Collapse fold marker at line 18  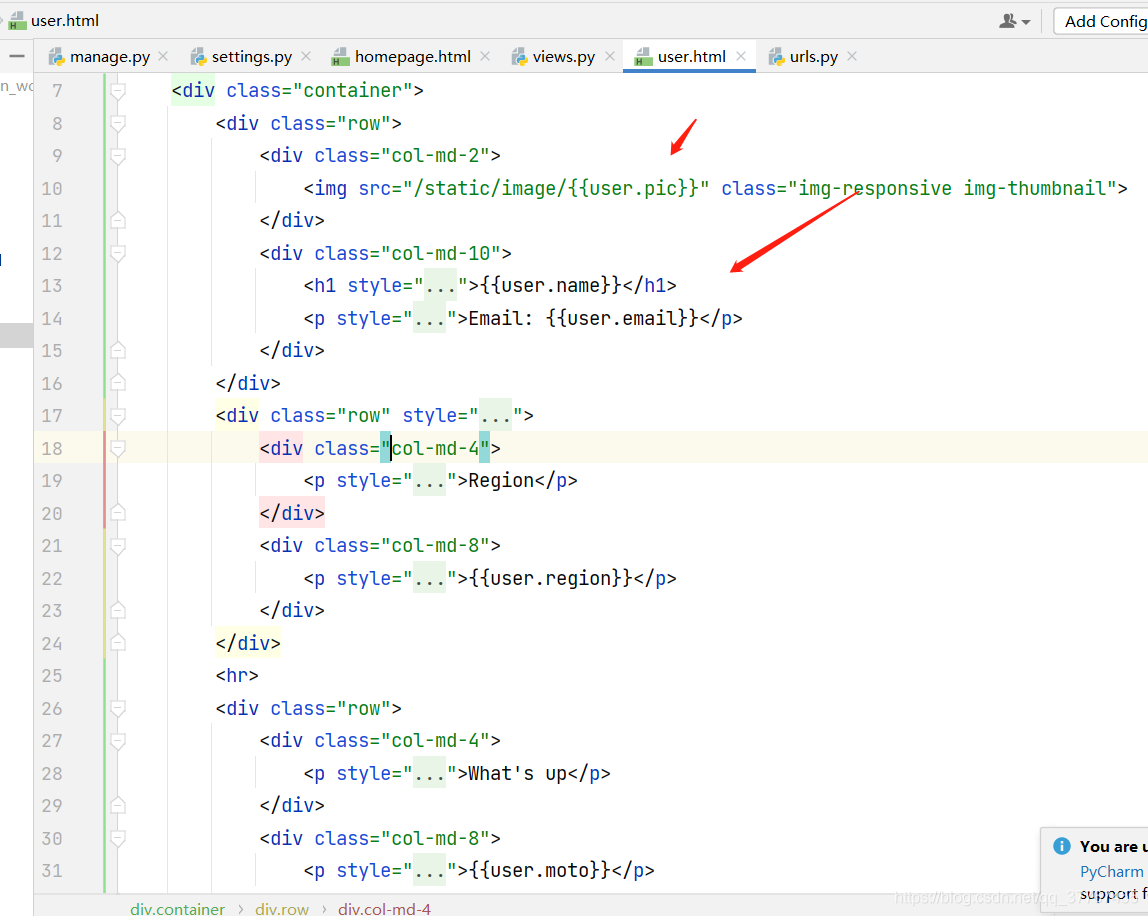pyautogui.click(x=117, y=448)
